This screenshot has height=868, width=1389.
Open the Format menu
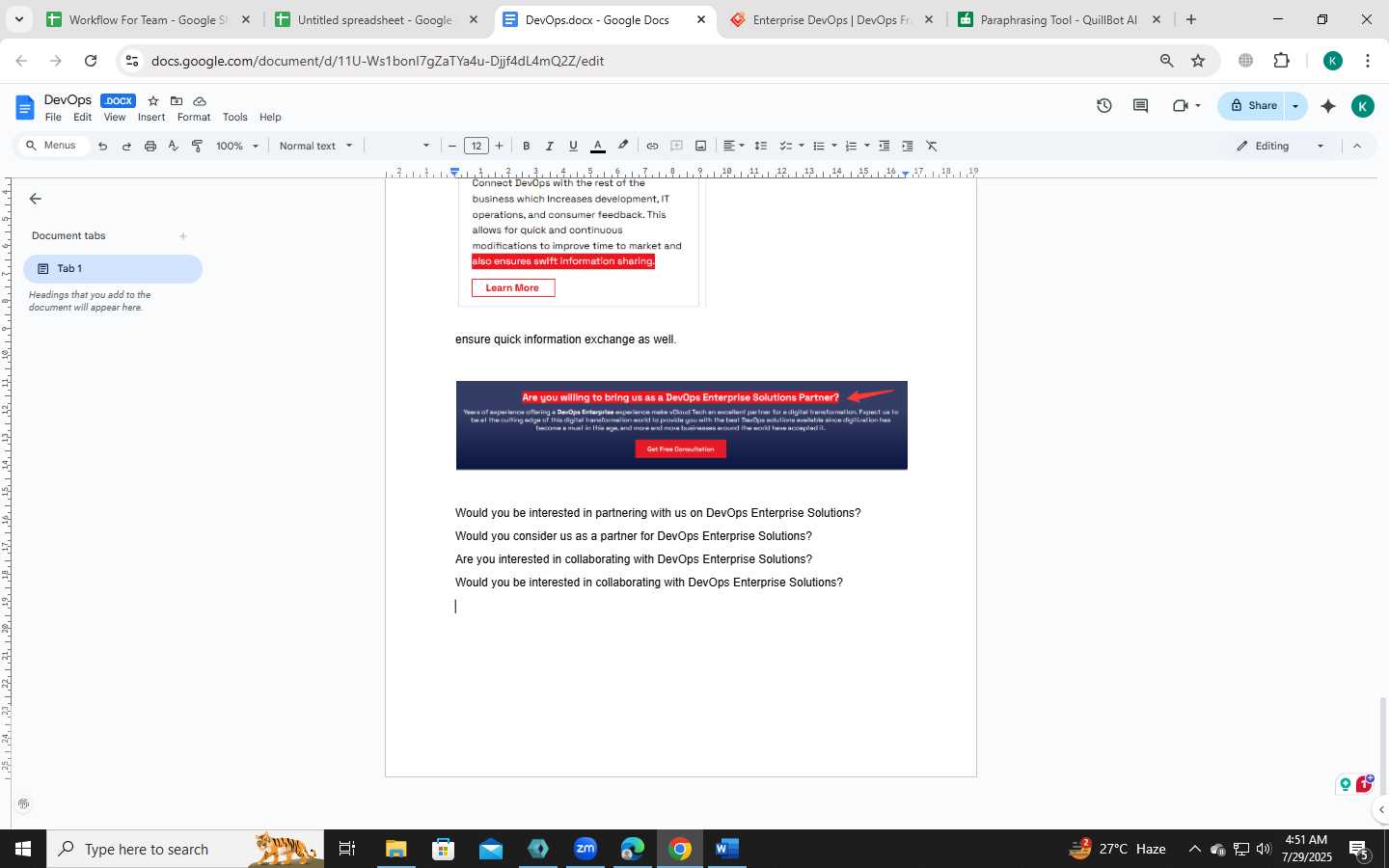[x=194, y=117]
